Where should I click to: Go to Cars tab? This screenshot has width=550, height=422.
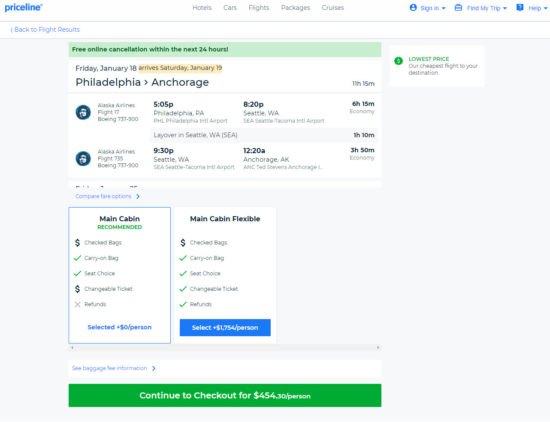coord(230,7)
